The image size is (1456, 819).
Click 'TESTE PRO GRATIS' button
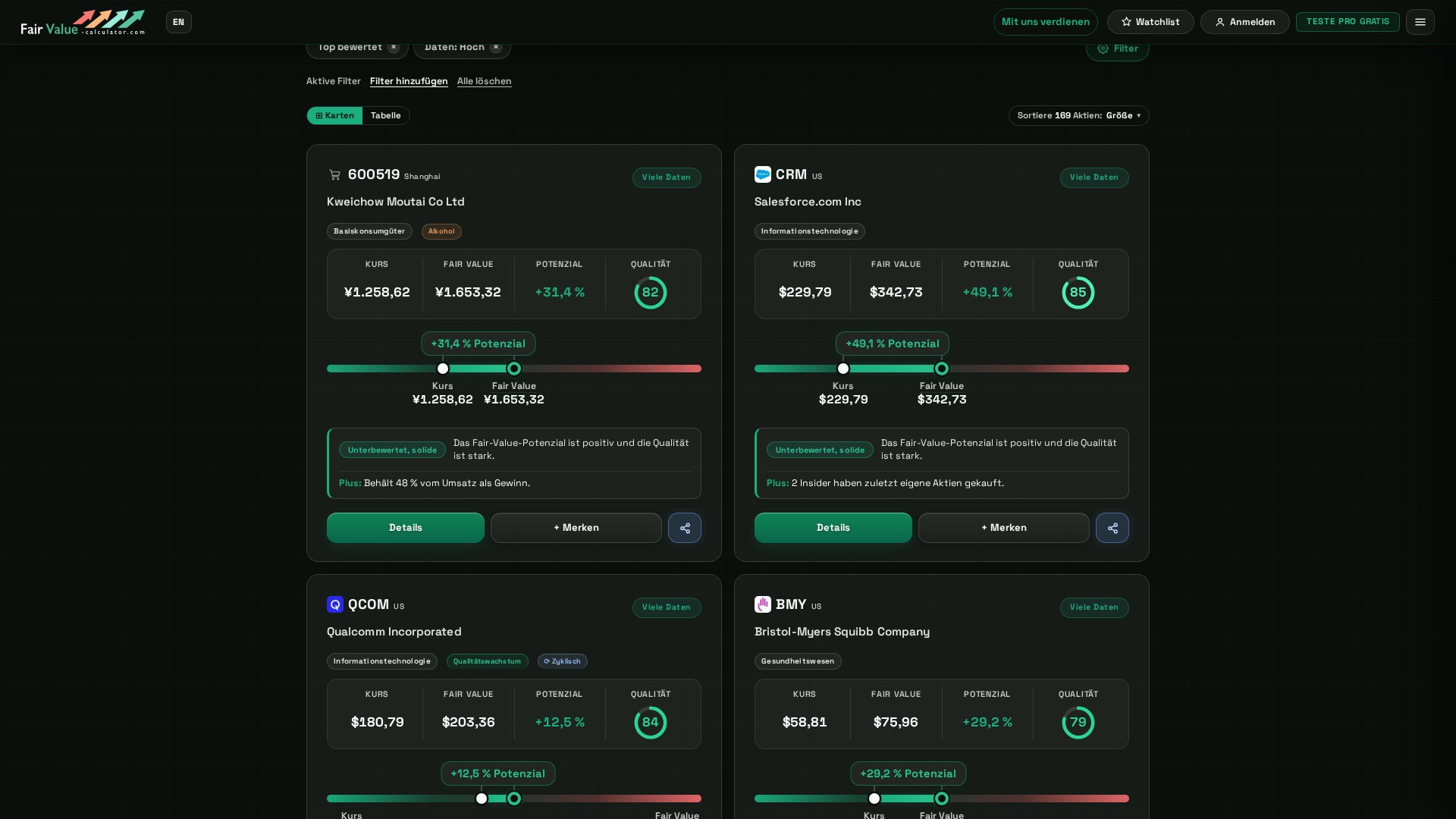1347,22
